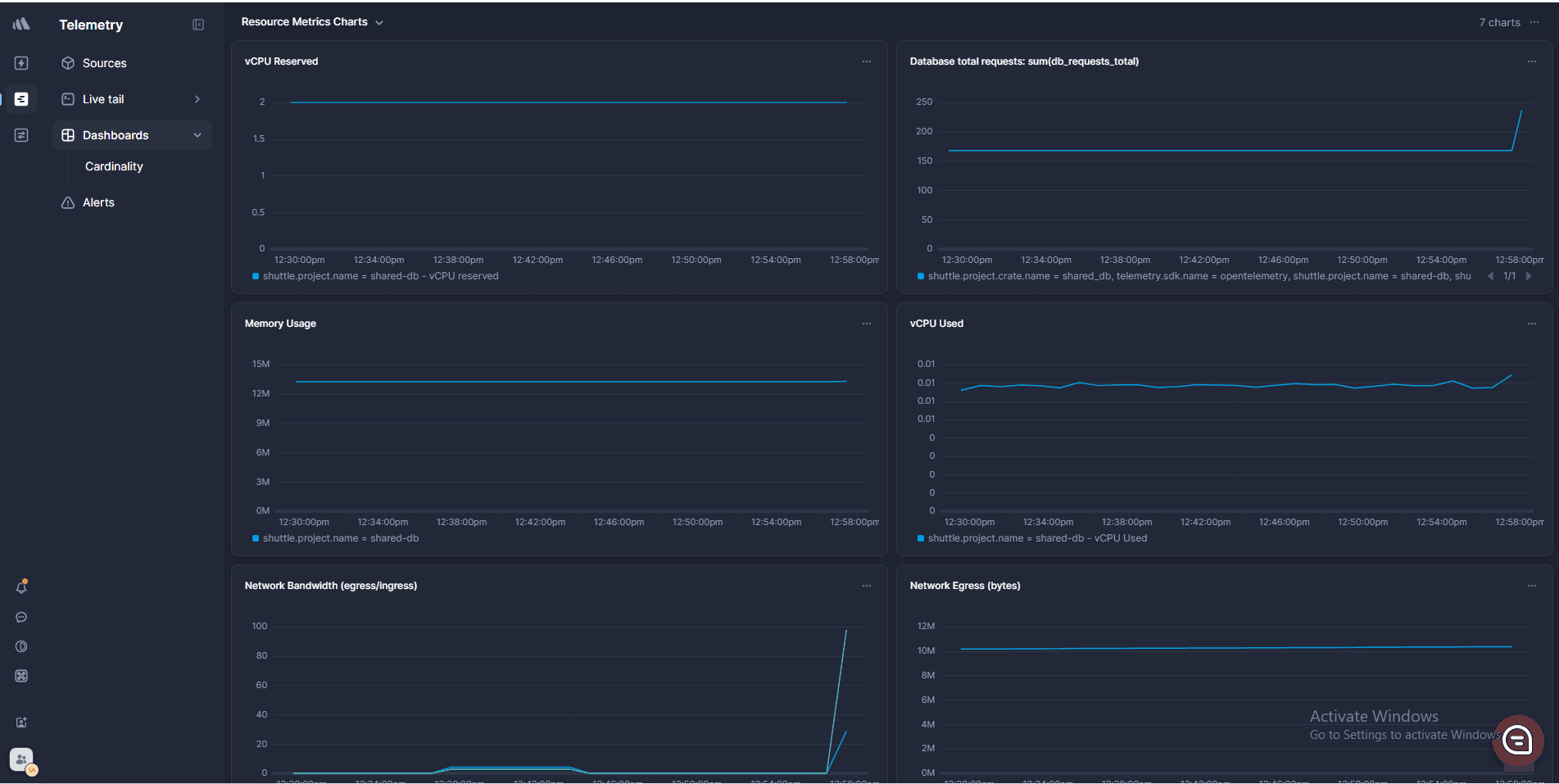Open options menu for Network Egress chart
Image resolution: width=1559 pixels, height=784 pixels.
(x=1532, y=586)
